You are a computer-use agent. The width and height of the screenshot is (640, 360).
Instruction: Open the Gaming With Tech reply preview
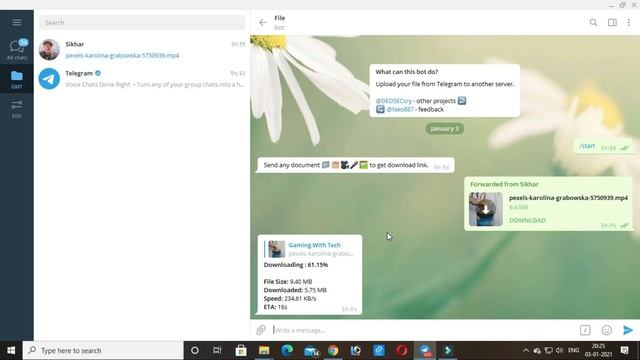[x=310, y=249]
